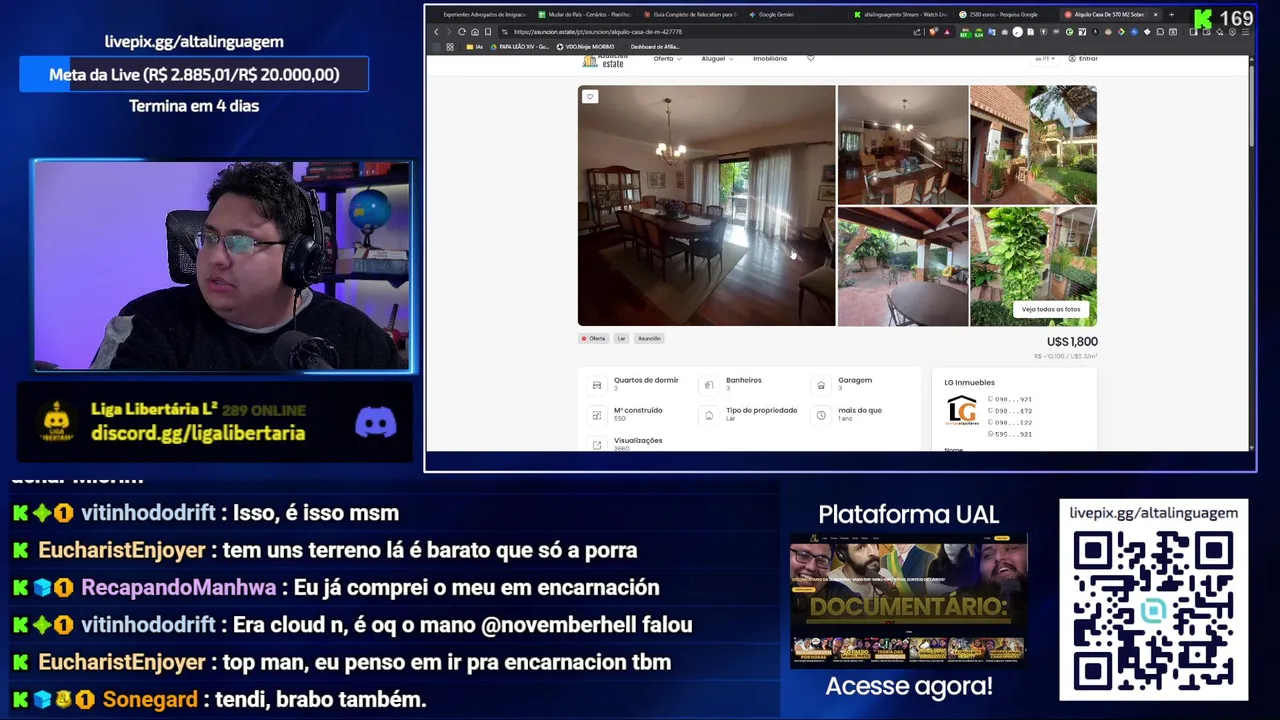1280x720 pixels.
Task: Reveal phone number 098...921
Action: (1010, 400)
